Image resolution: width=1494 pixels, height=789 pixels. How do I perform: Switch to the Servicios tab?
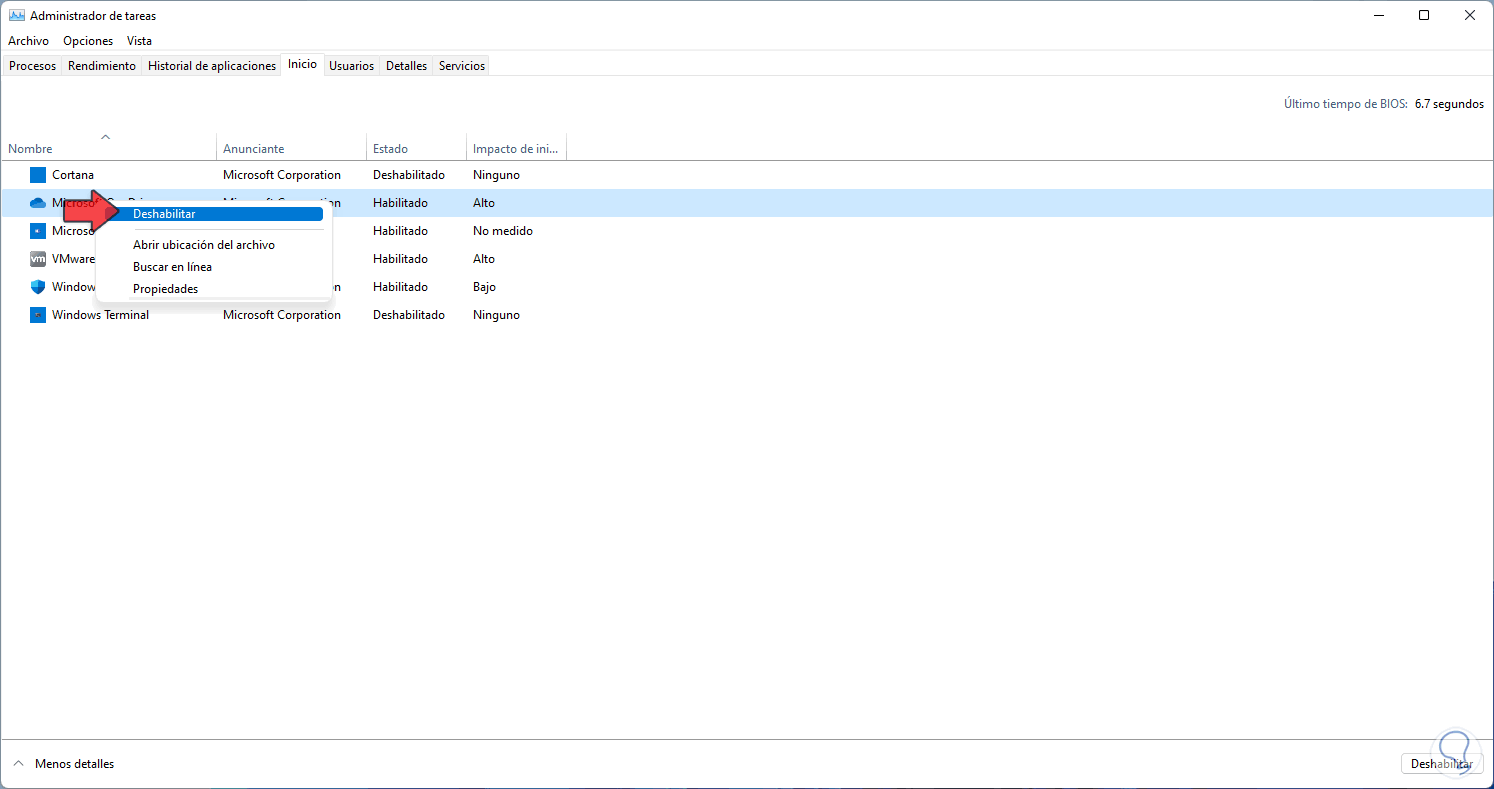pyautogui.click(x=462, y=66)
